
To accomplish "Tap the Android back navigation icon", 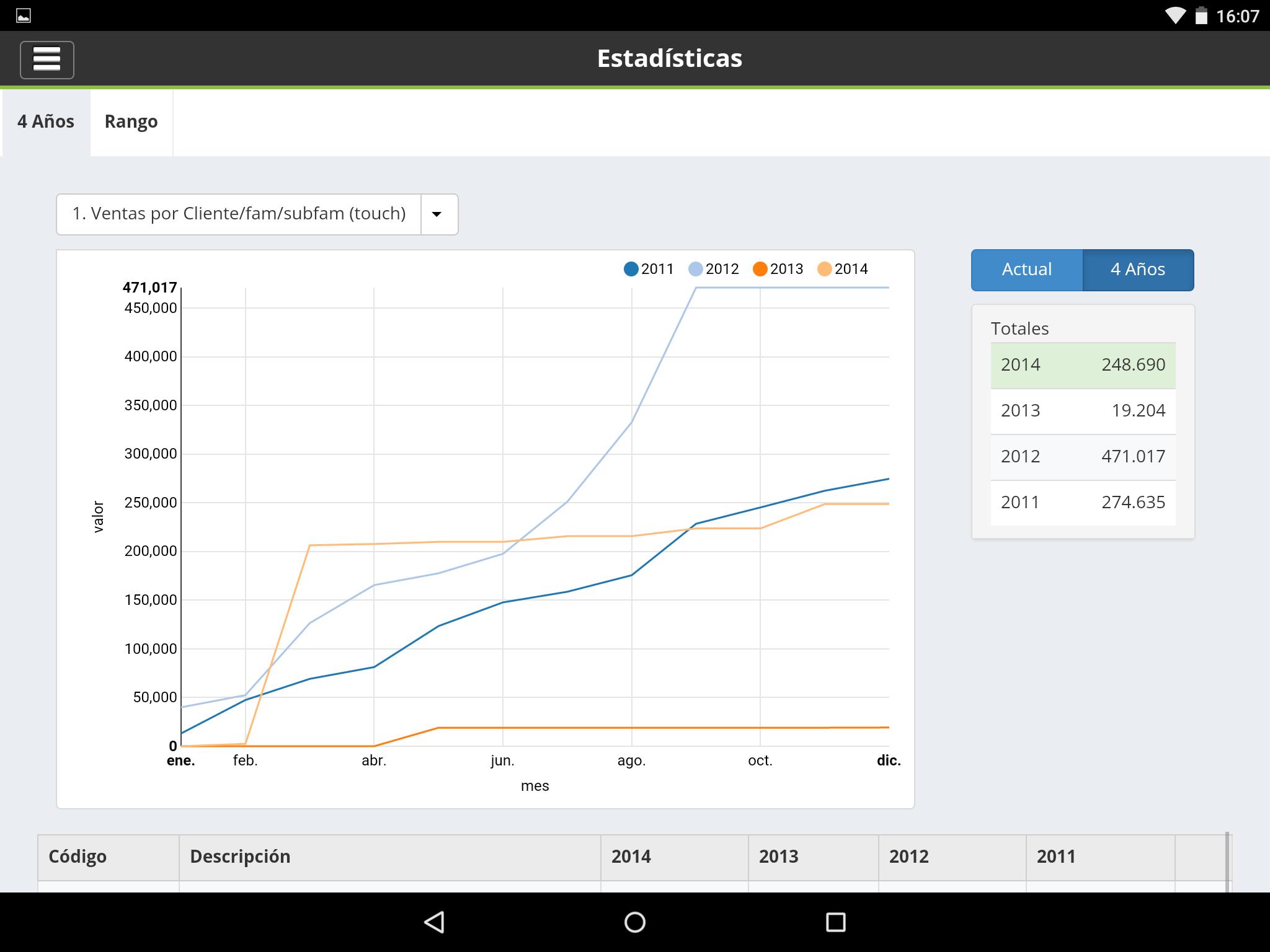I will 434,922.
